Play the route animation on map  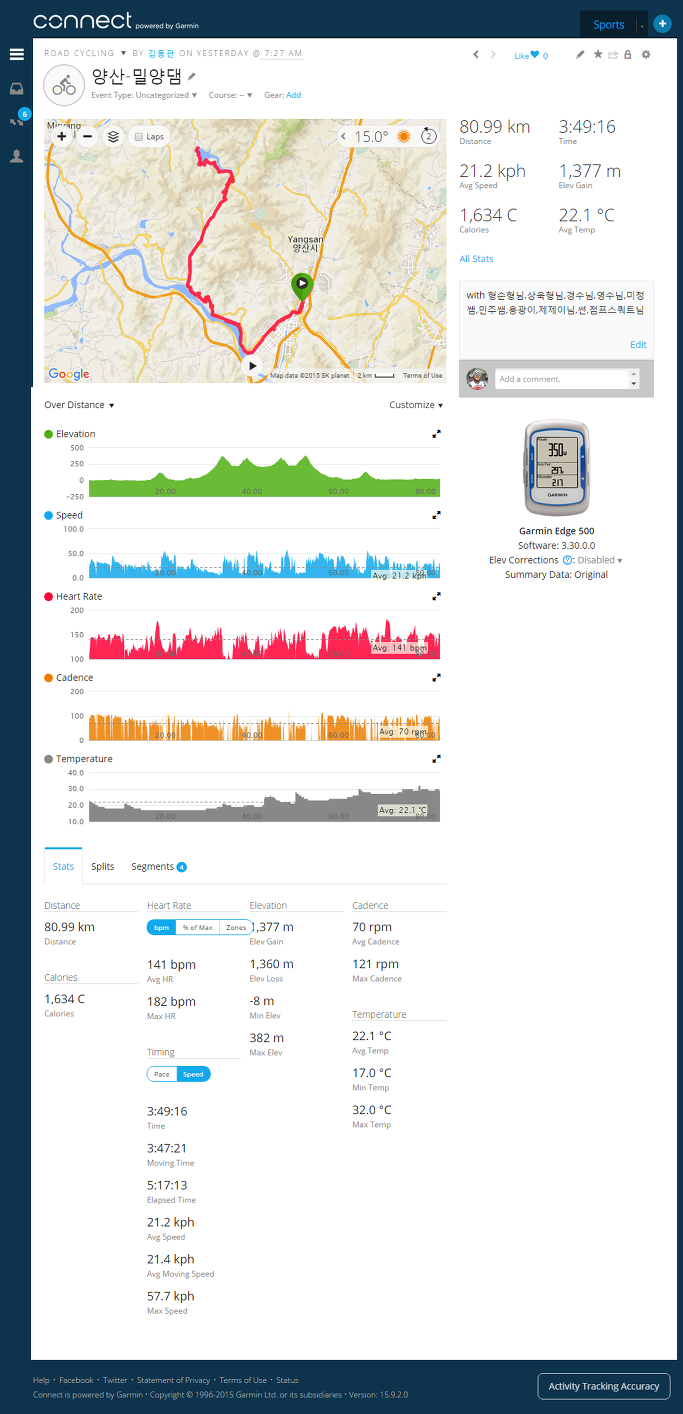[253, 367]
